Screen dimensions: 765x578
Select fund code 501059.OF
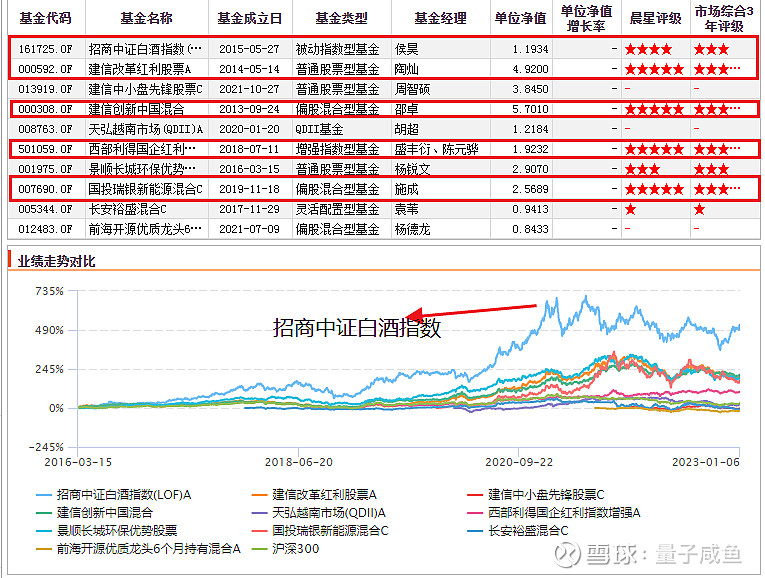(45, 149)
